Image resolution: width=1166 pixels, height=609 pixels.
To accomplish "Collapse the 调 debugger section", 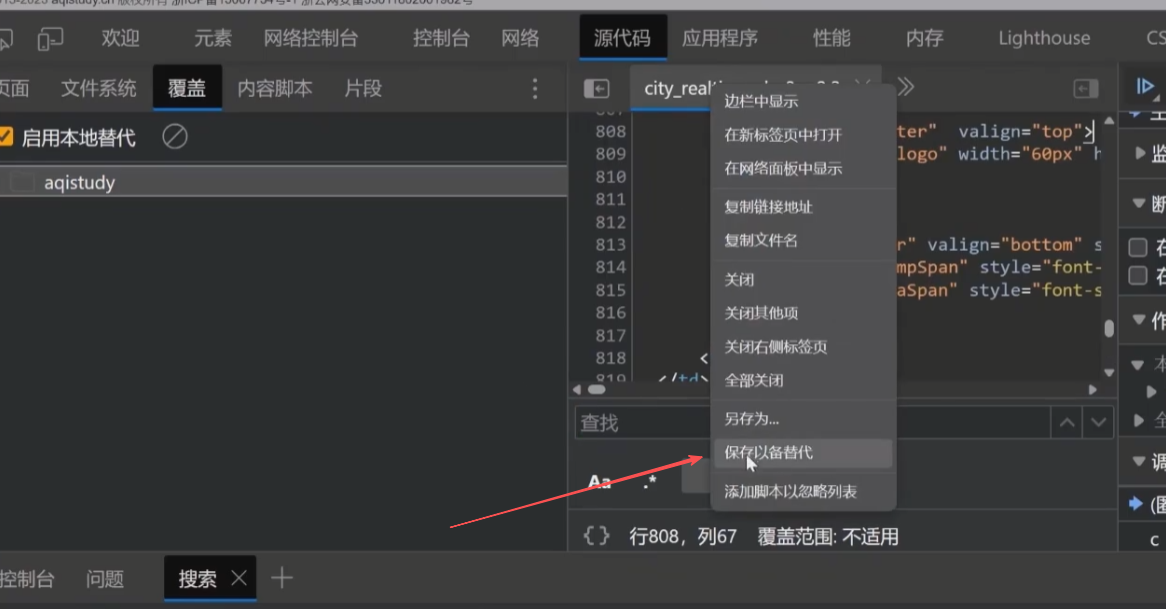I will coord(1138,462).
